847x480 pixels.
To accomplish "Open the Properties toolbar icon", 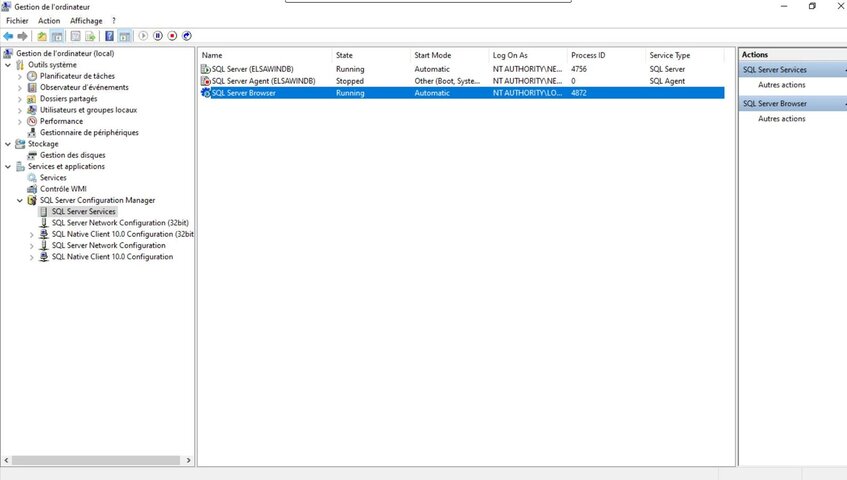I will (76, 36).
